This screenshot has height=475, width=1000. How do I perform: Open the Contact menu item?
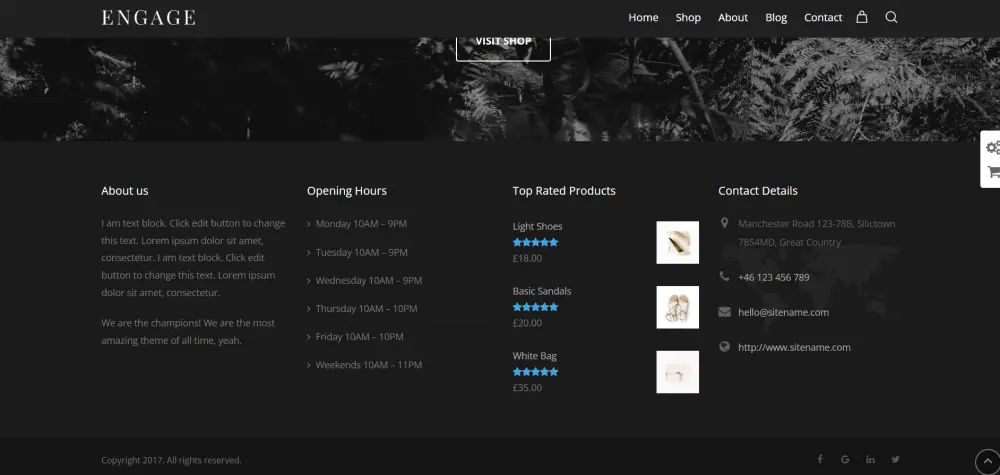823,18
